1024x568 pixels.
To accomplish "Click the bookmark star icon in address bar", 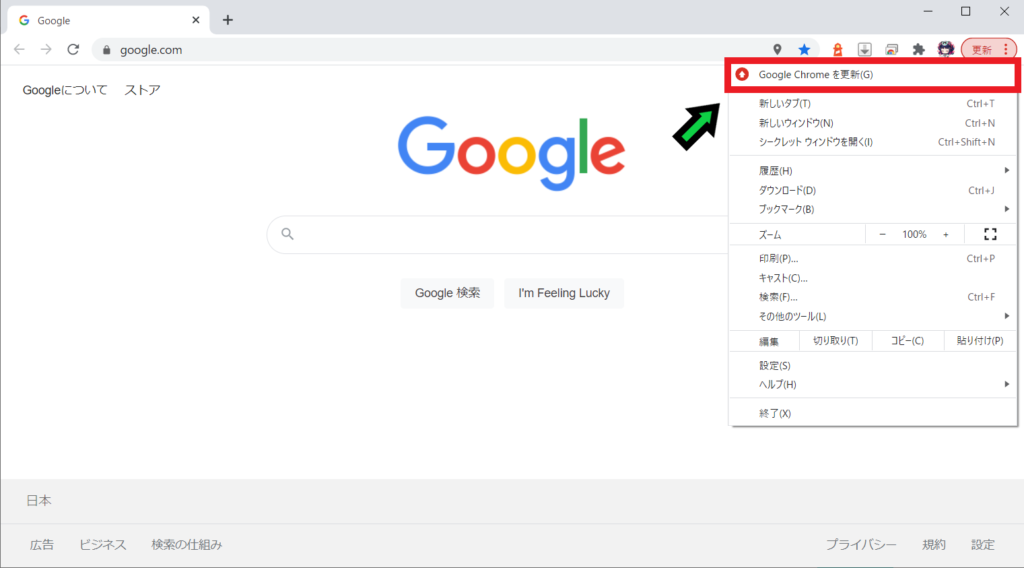I will [x=804, y=49].
